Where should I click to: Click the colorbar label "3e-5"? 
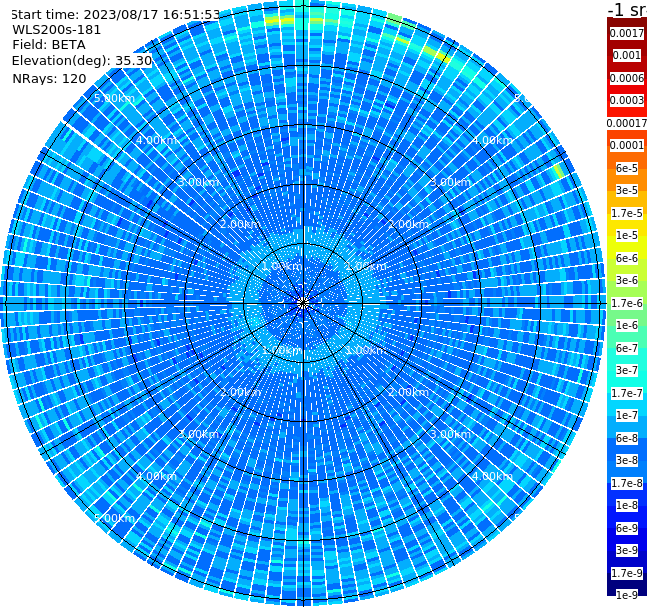[627, 190]
